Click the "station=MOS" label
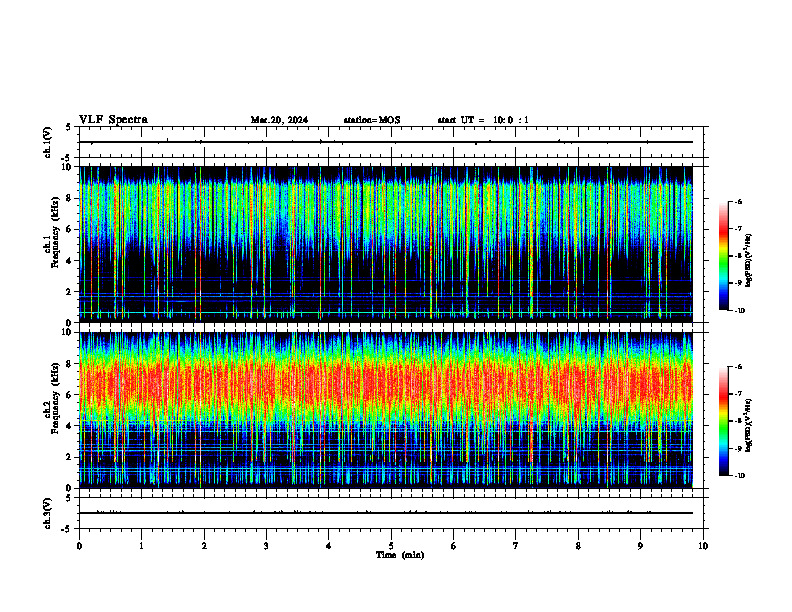Viewport: 792px width, 612px height. click(x=372, y=120)
